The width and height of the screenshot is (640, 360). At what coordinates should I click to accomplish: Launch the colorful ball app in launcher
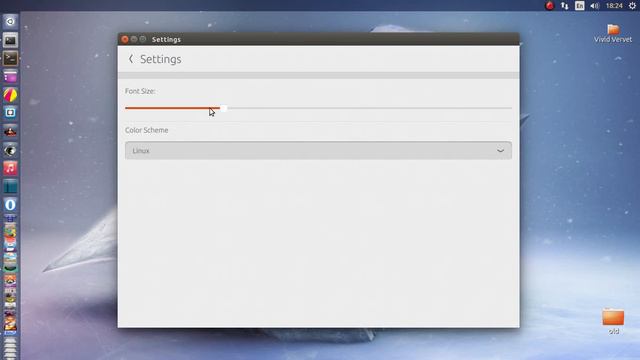coord(10,95)
